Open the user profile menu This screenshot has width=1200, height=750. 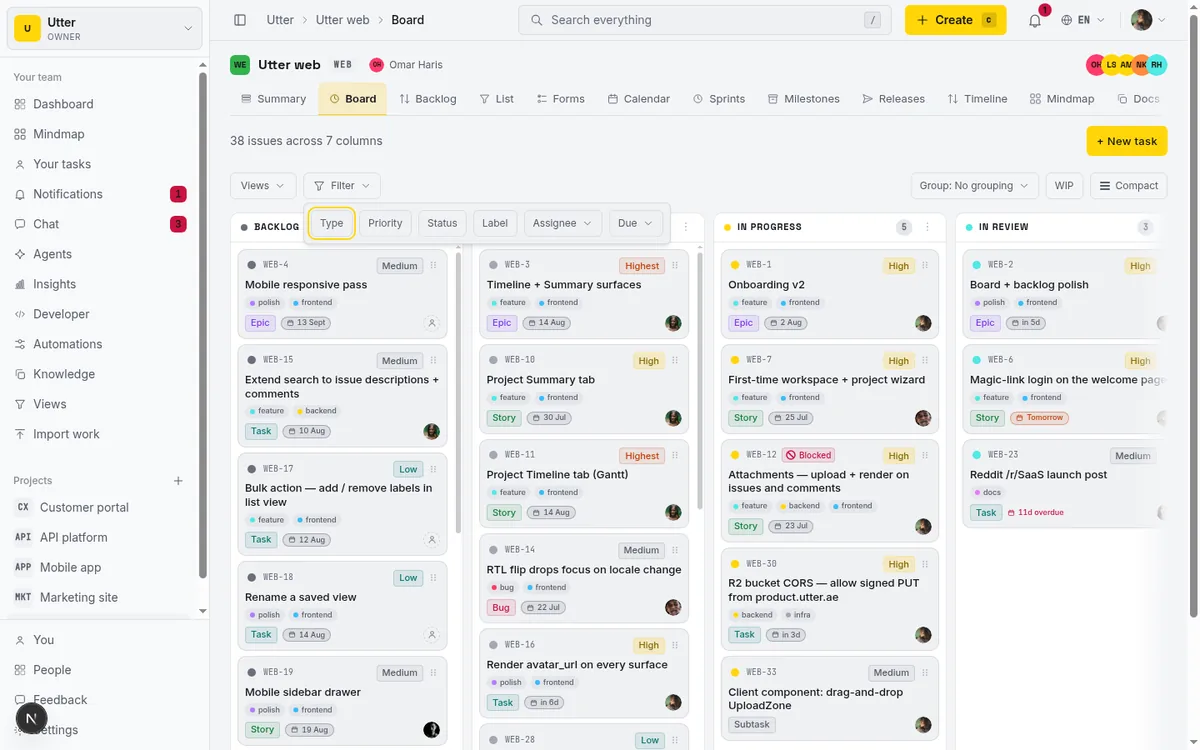(x=1148, y=20)
